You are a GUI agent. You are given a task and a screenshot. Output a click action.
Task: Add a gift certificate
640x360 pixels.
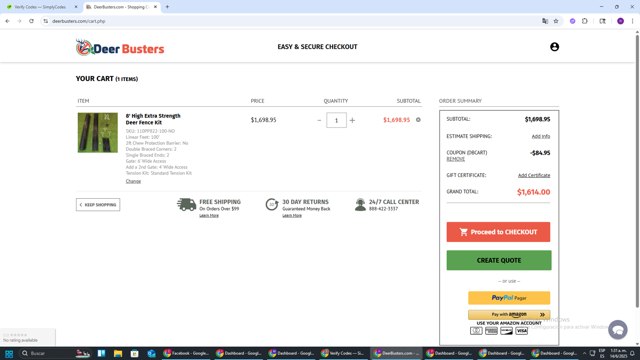pyautogui.click(x=534, y=175)
